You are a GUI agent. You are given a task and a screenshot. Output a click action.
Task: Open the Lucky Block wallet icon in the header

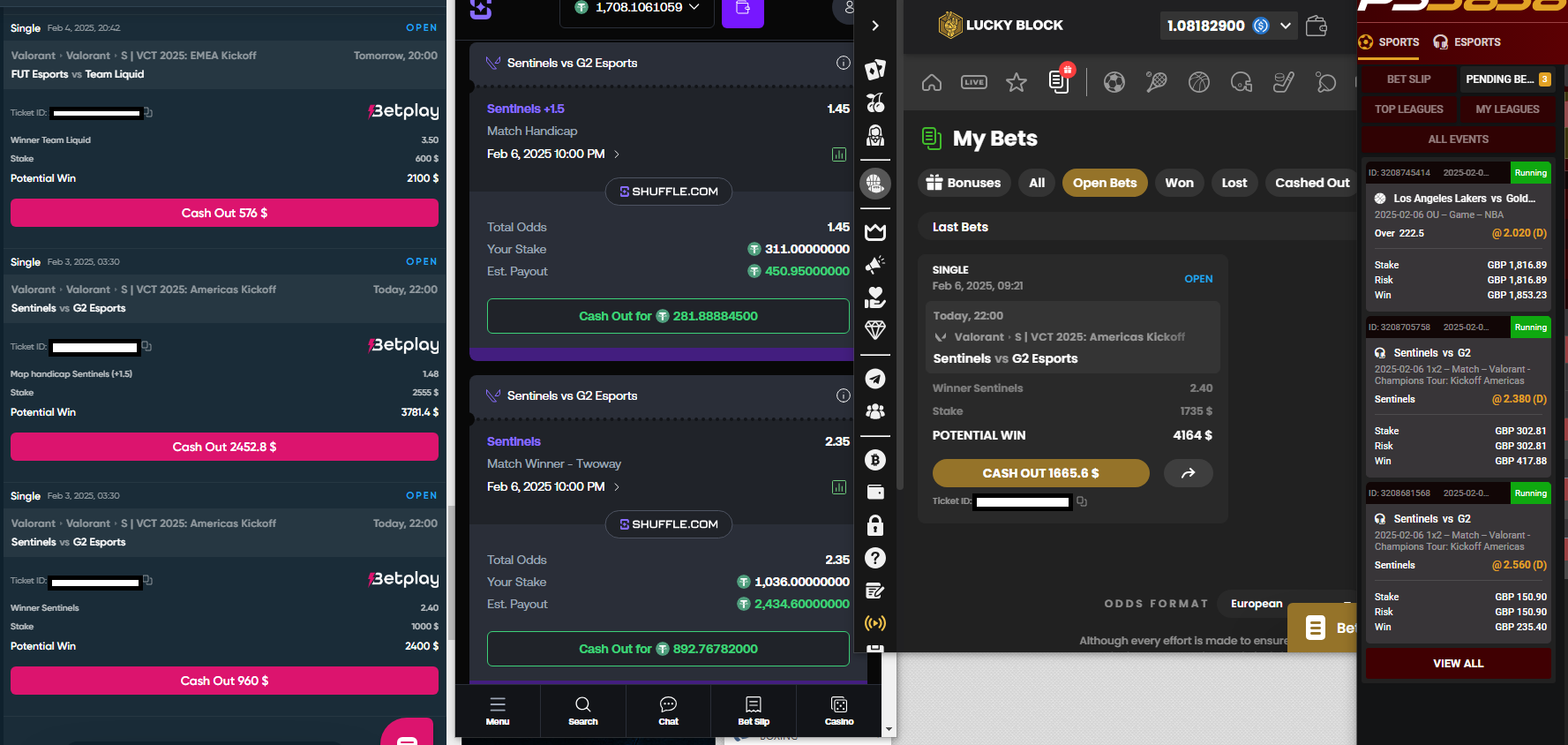click(1317, 26)
